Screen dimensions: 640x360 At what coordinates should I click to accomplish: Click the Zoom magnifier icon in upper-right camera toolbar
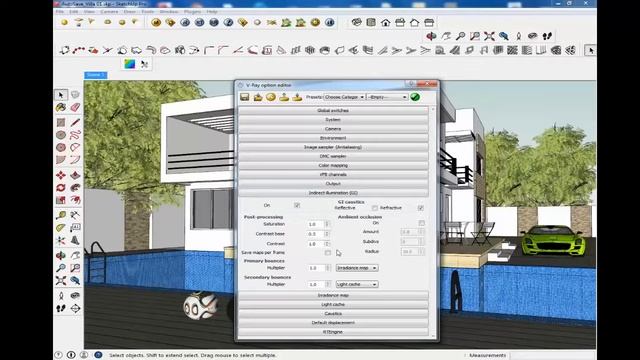[460, 36]
